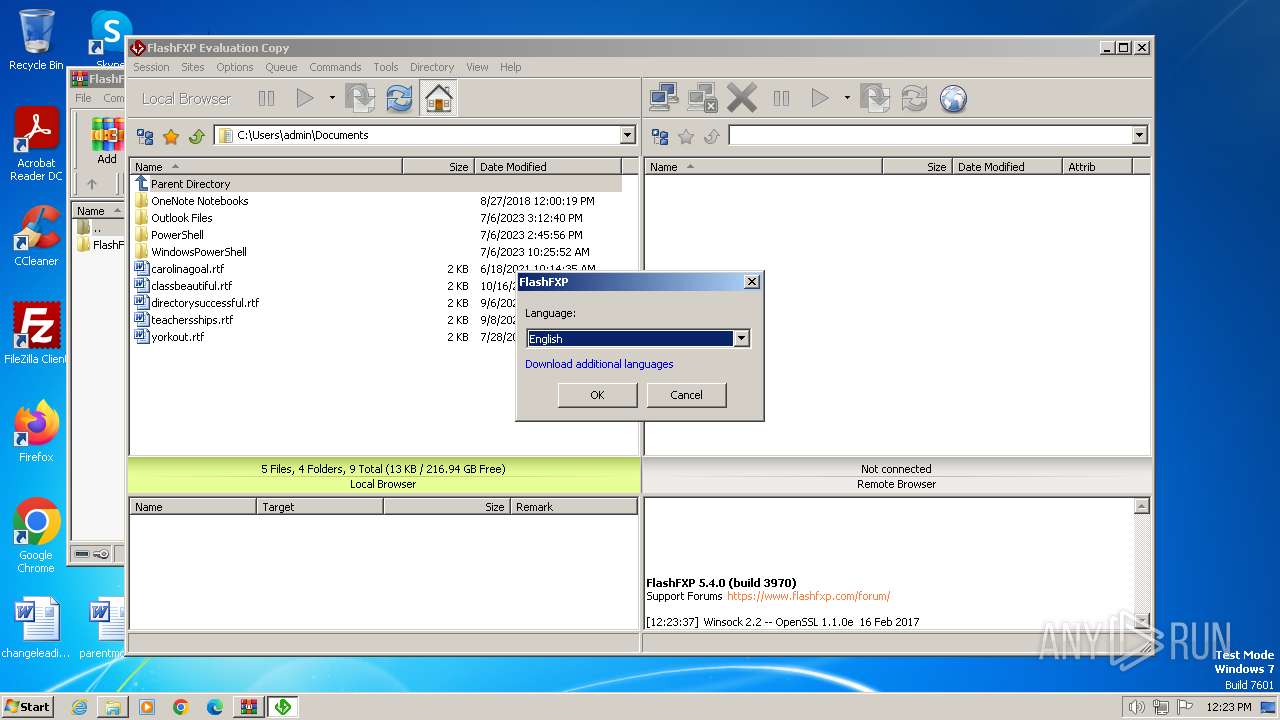Select the Outlook Files folder

[376, 218]
